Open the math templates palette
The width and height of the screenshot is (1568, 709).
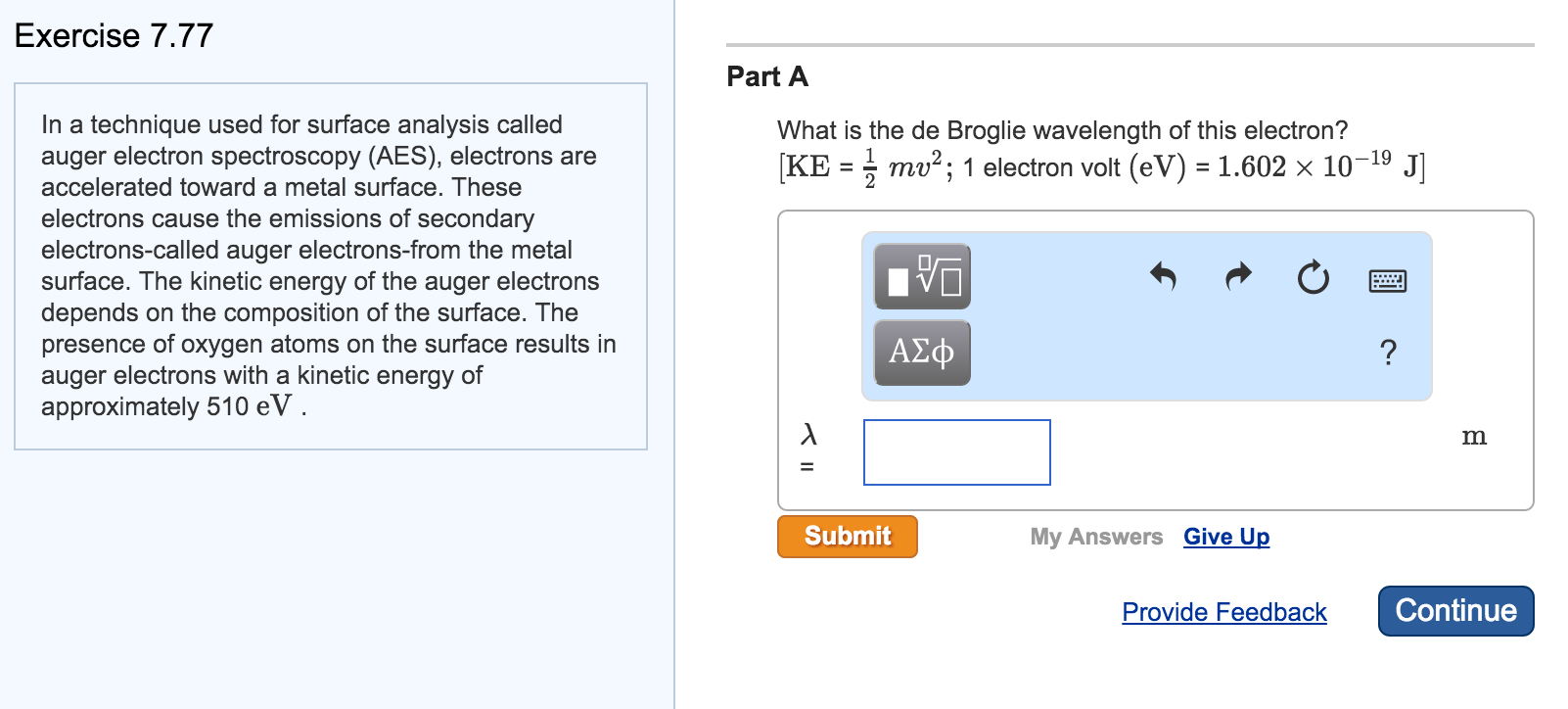pyautogui.click(x=921, y=277)
